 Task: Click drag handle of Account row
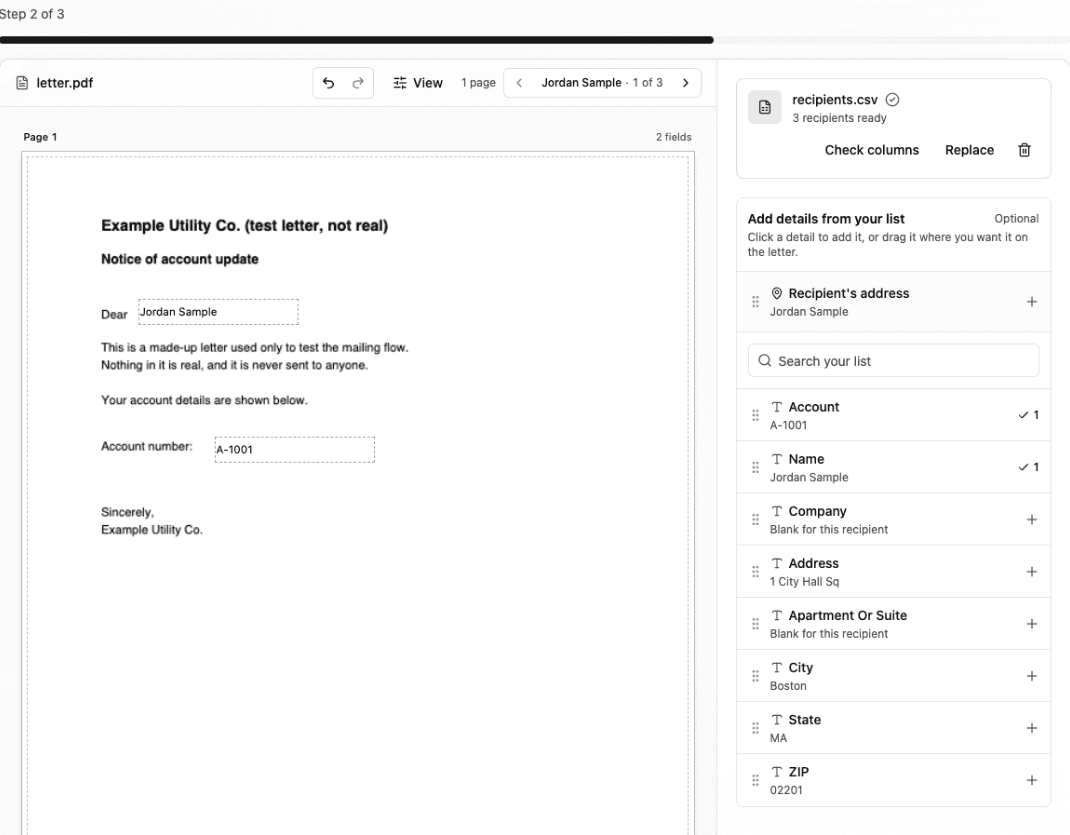click(x=755, y=415)
